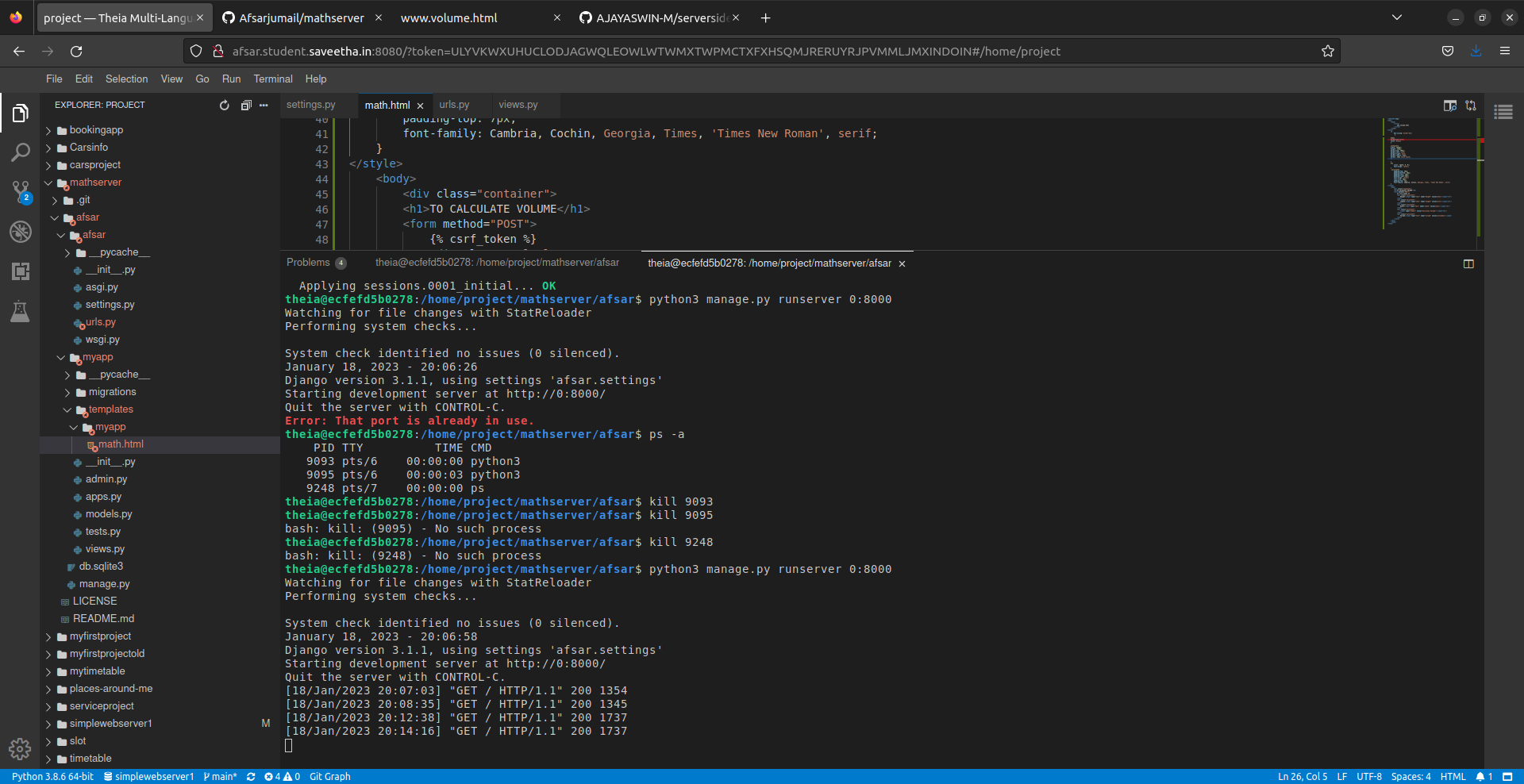Switch to the urls.py editor tab

pyautogui.click(x=453, y=104)
